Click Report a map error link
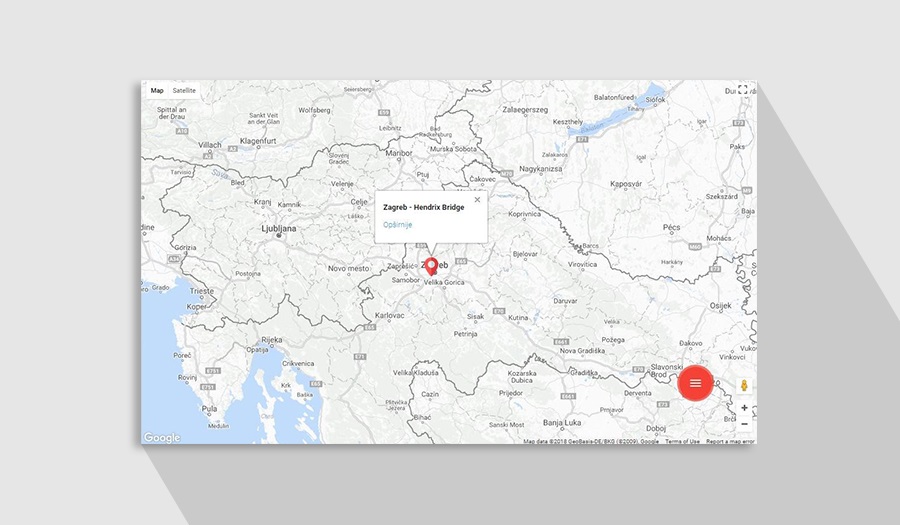The height and width of the screenshot is (525, 900). (x=730, y=441)
